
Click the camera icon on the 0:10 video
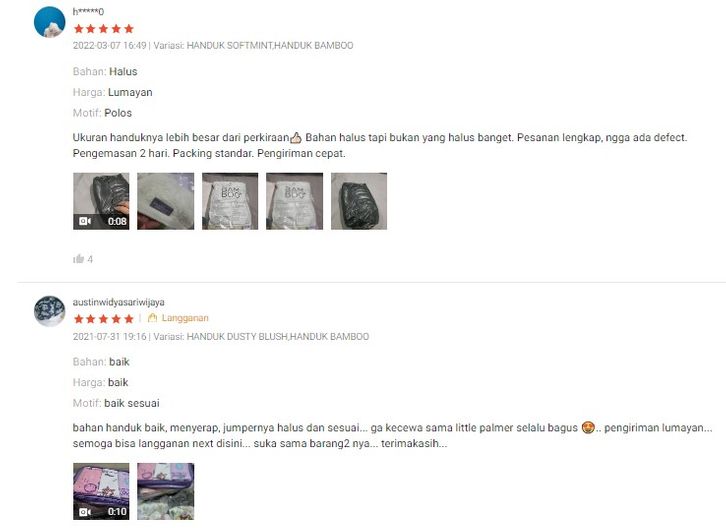pyautogui.click(x=85, y=511)
